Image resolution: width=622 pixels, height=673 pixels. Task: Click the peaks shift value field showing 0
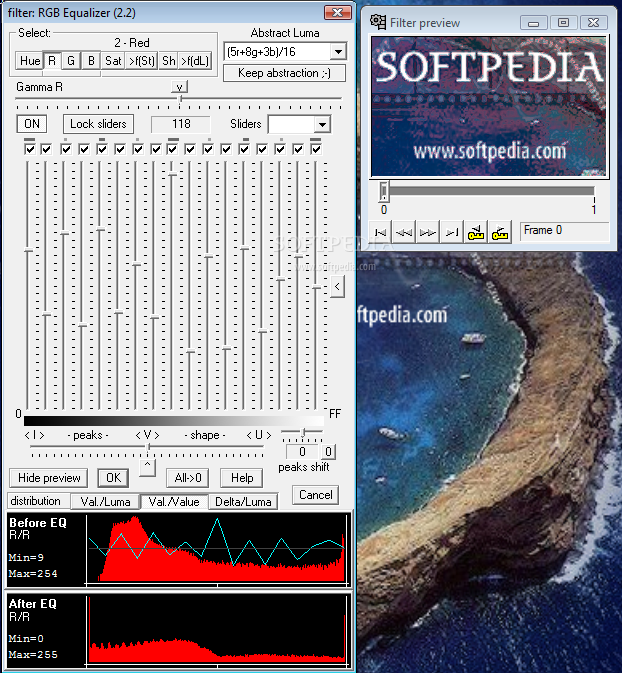302,452
